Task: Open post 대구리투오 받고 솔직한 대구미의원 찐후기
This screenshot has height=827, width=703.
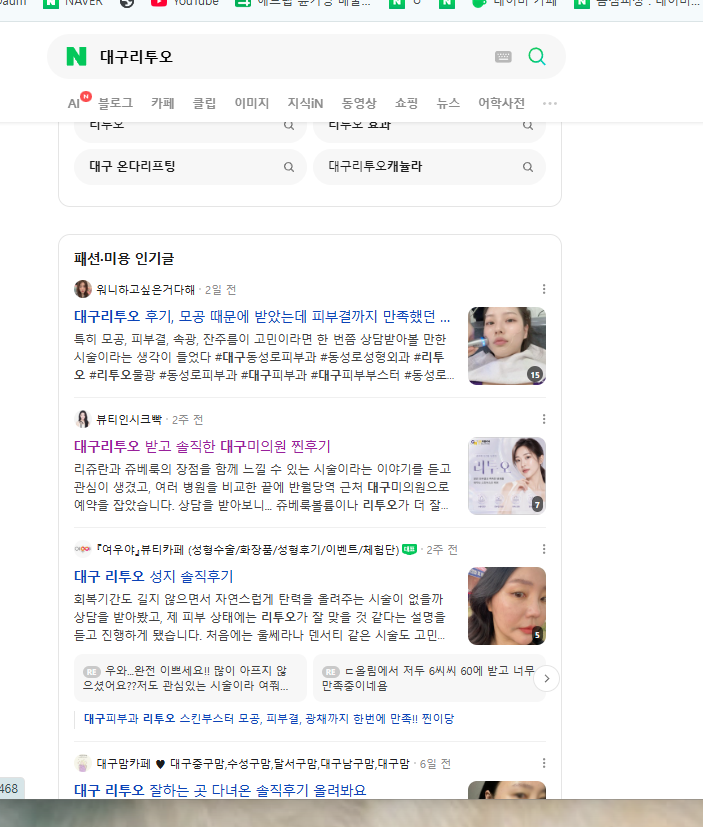Action: [x=202, y=447]
